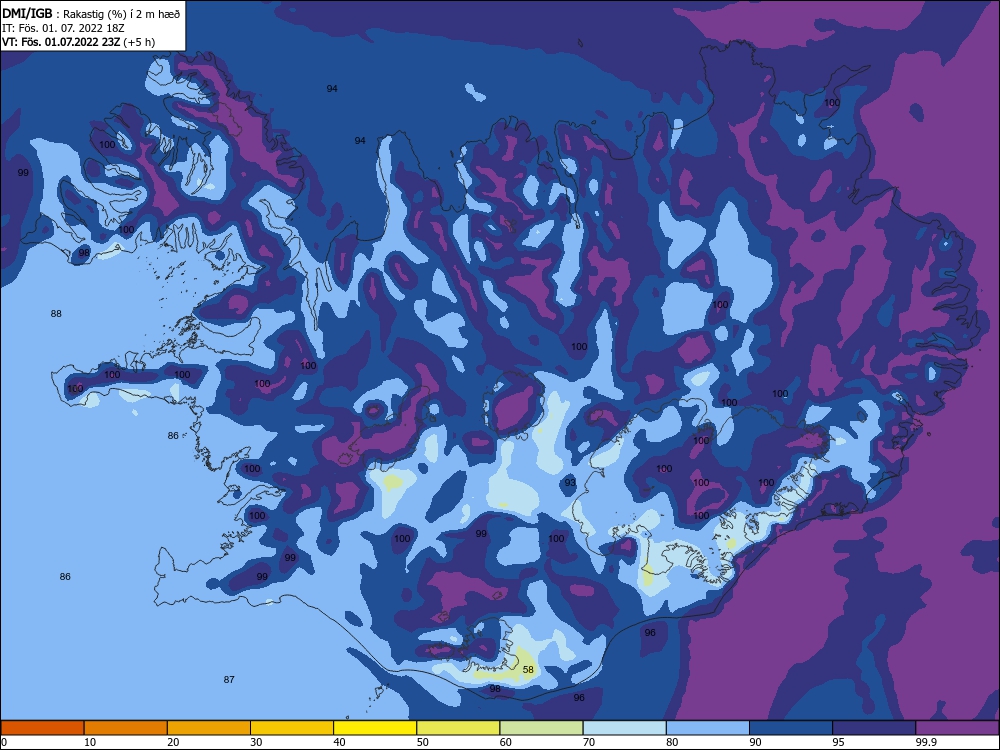Select the legend tick label '80'
The image size is (1000, 750).
[673, 742]
